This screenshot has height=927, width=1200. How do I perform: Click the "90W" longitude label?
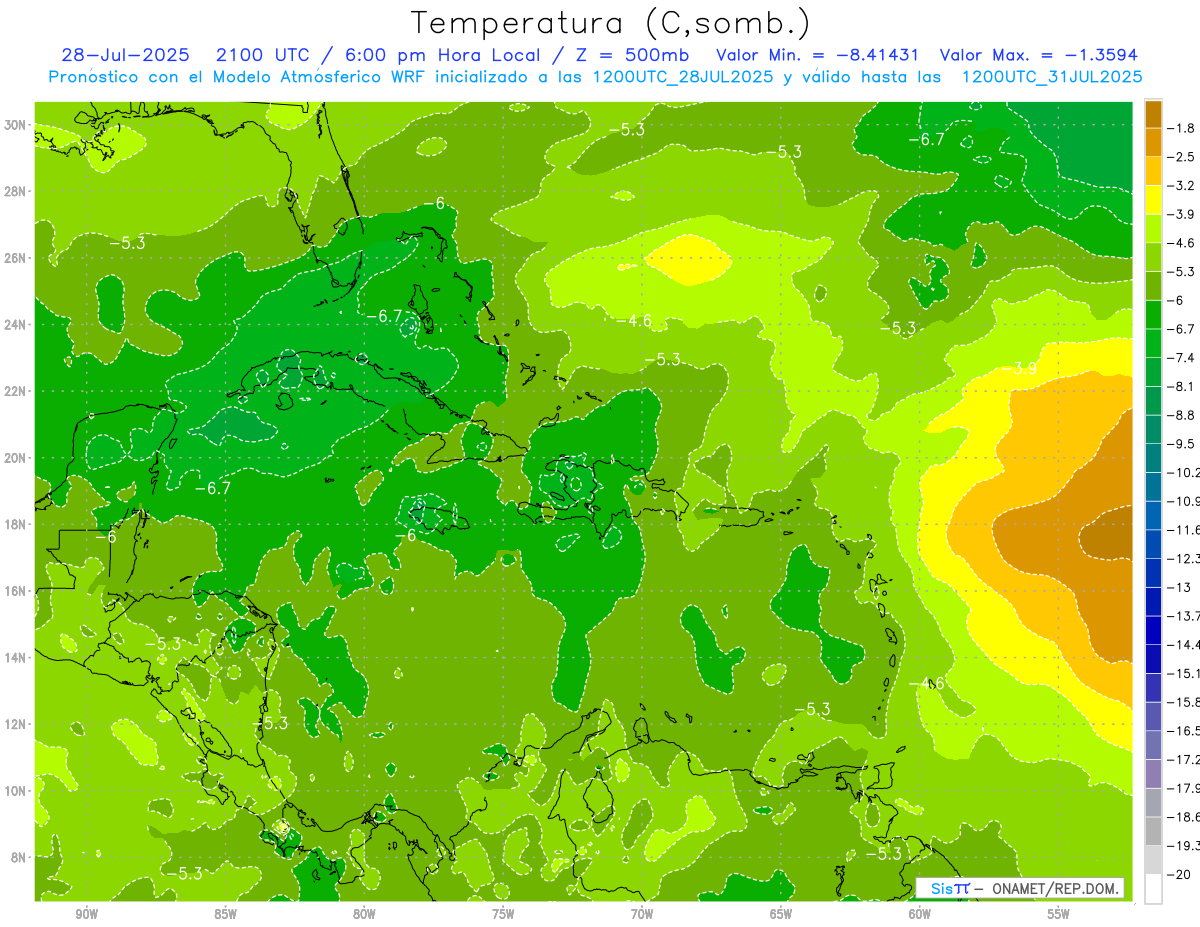click(x=86, y=914)
